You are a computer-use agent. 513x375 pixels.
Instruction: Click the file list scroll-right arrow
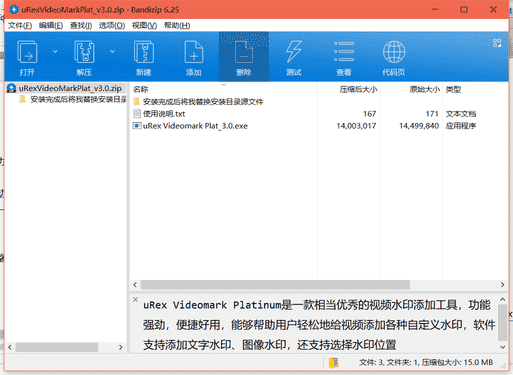tap(502, 285)
